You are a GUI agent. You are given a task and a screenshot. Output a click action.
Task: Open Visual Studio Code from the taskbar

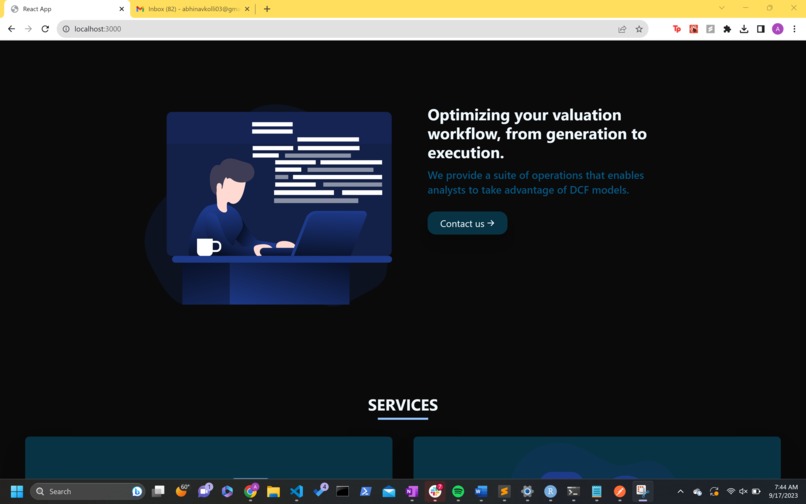[x=297, y=491]
